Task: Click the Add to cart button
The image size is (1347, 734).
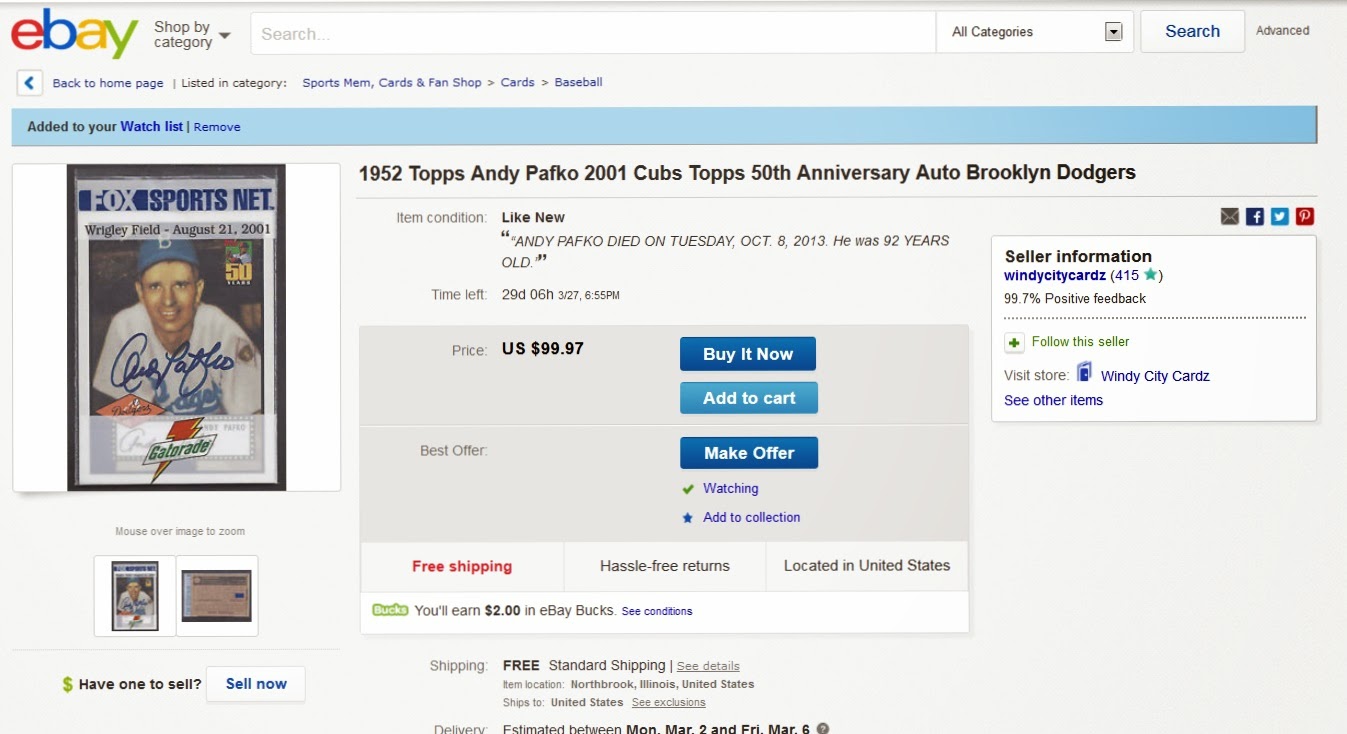Action: pos(749,398)
